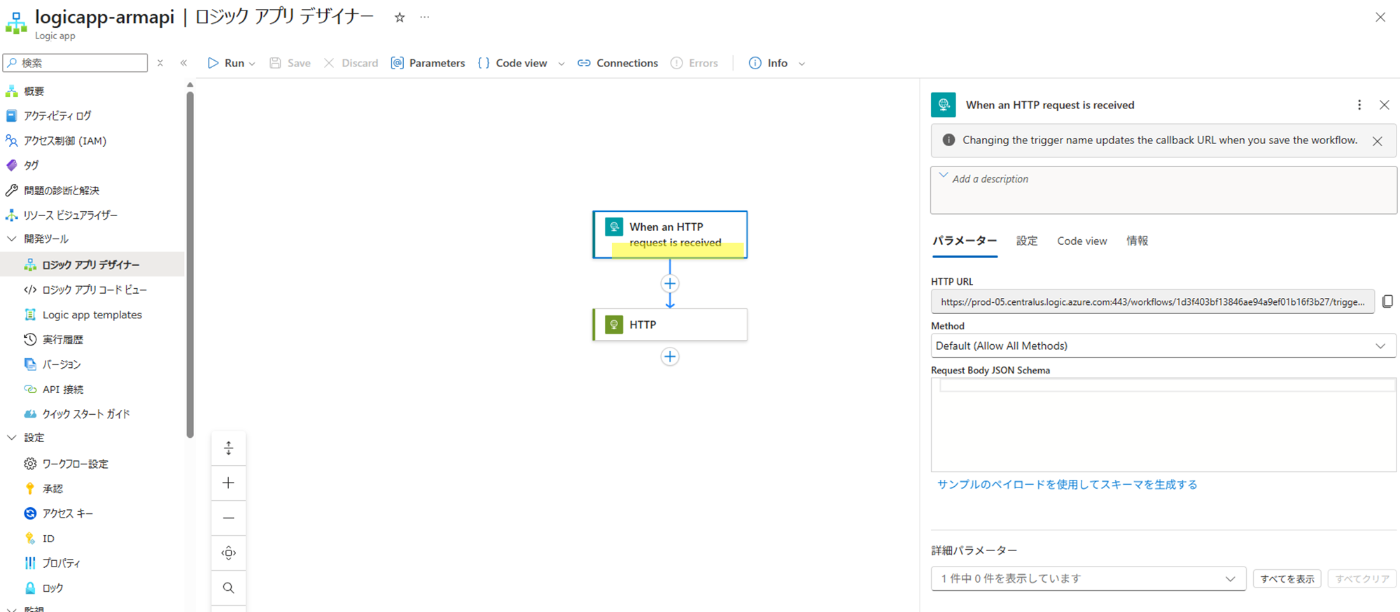Image resolution: width=1400 pixels, height=612 pixels.
Task: Switch to the panel Code view tab
Action: 1082,241
